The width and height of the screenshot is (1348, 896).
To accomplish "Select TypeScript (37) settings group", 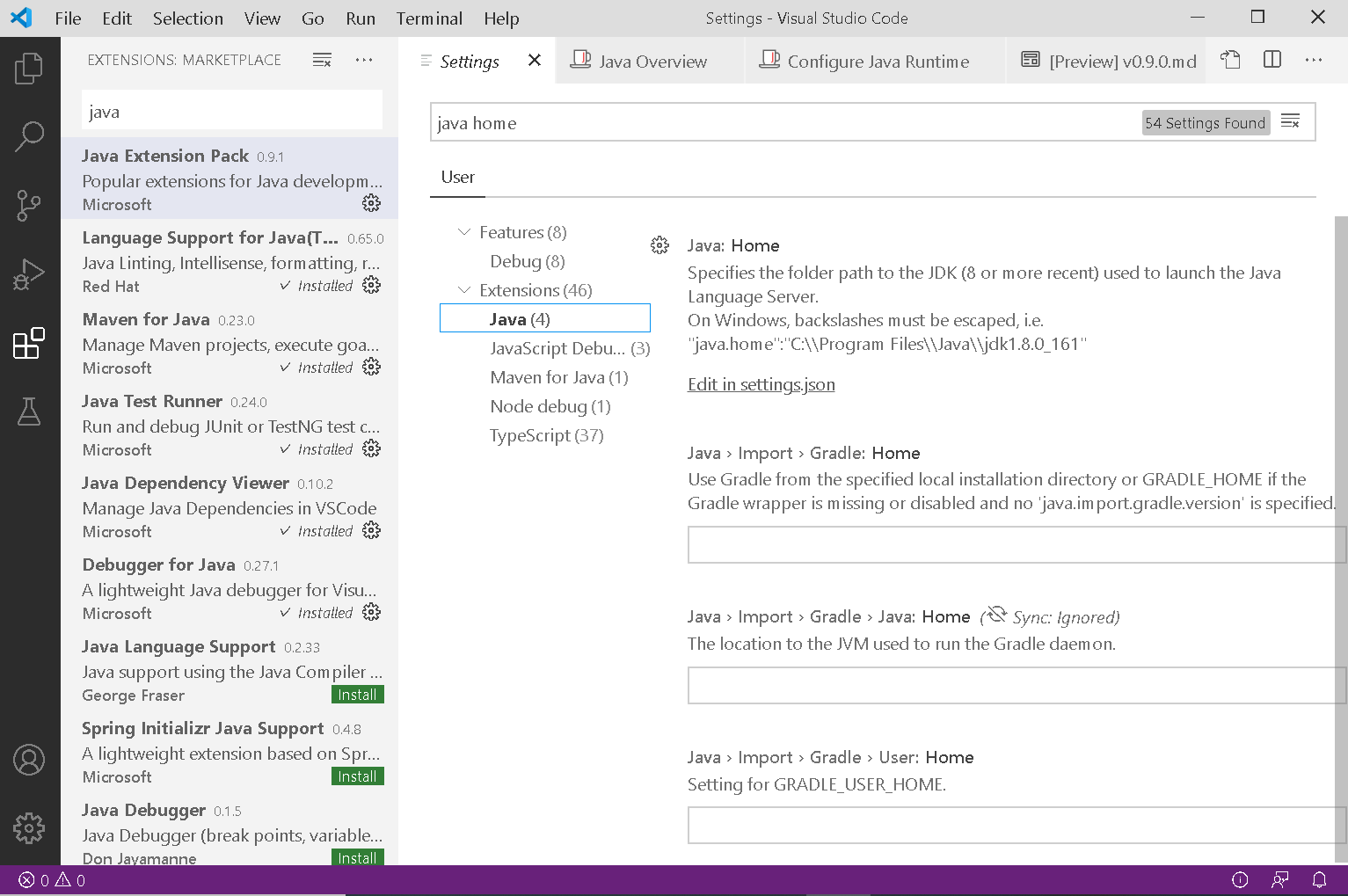I will point(547,435).
